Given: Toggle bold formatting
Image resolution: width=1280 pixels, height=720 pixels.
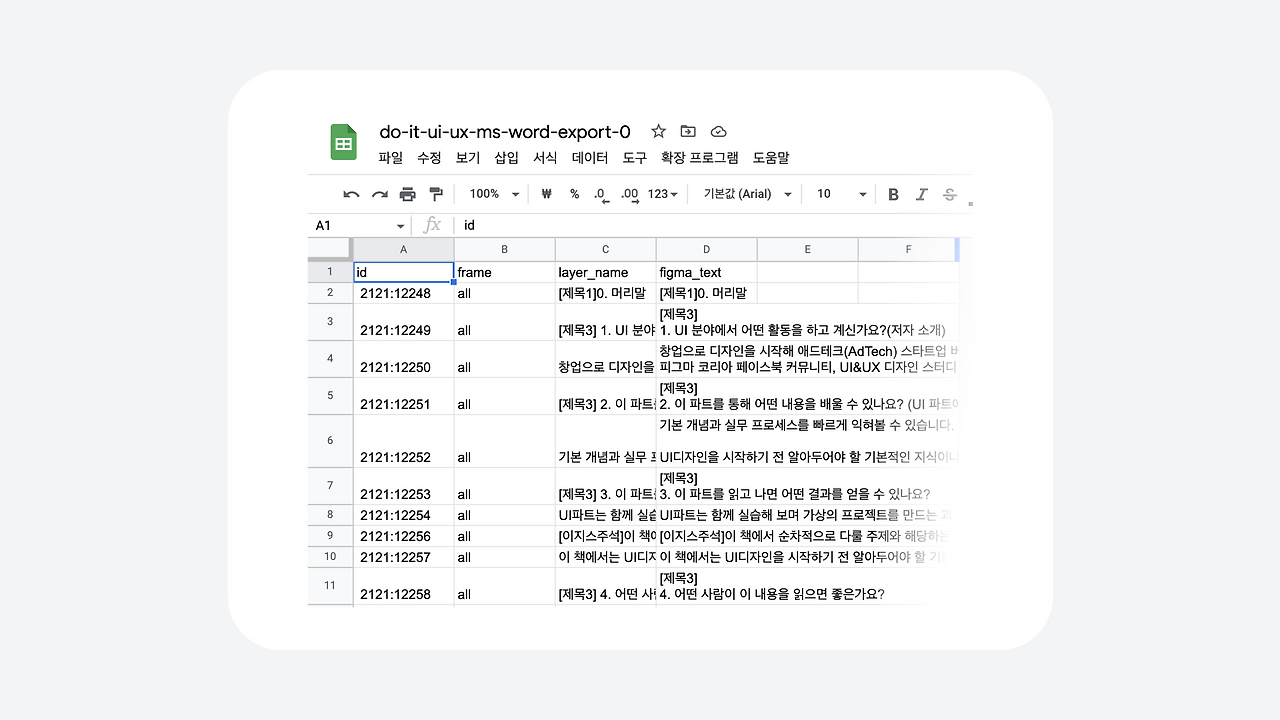Looking at the screenshot, I should point(894,194).
